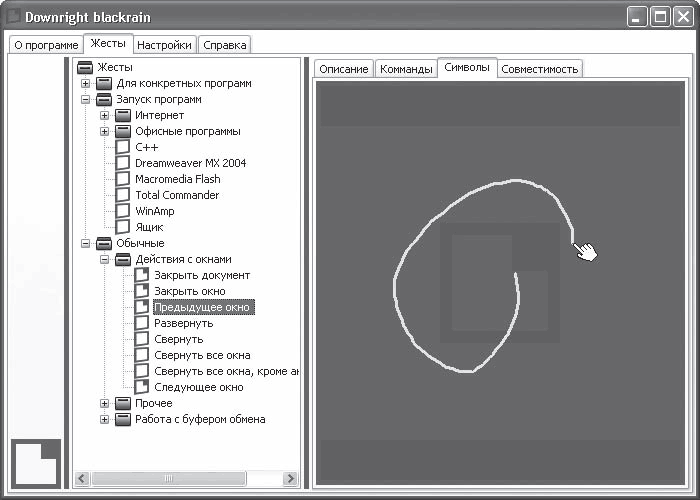Select the Свернуть все окна item
Viewport: 700px width, 500px height.
pyautogui.click(x=202, y=355)
